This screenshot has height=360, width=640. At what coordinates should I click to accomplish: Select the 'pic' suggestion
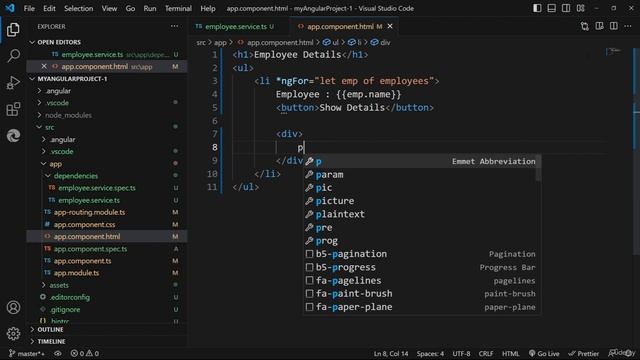click(x=420, y=188)
